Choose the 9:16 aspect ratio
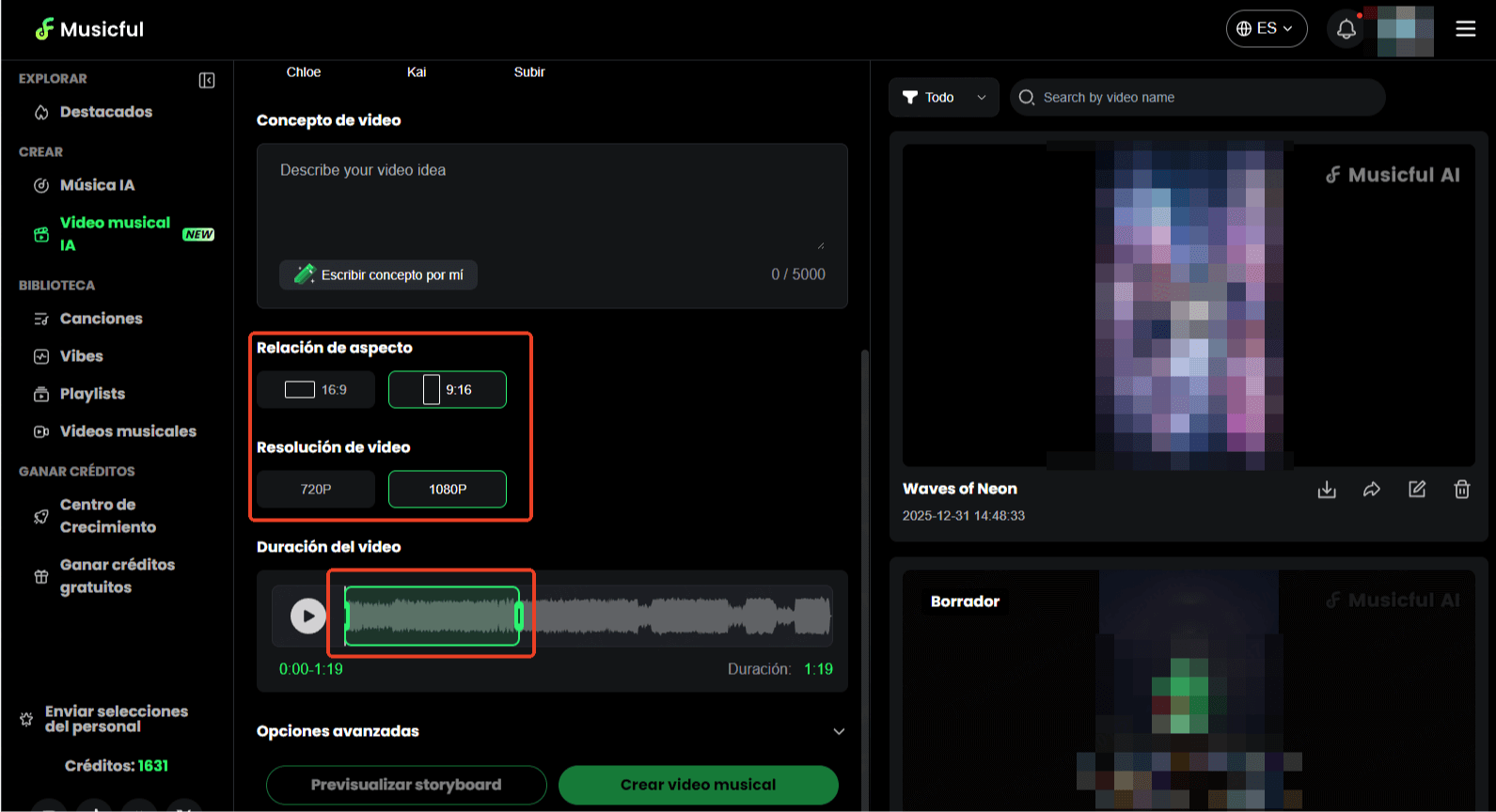 pos(448,390)
